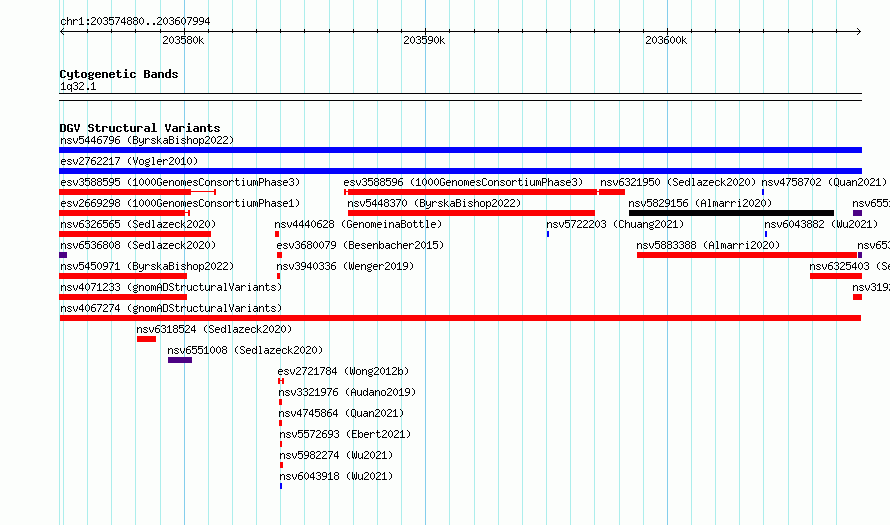Viewport: 890px width, 525px height.
Task: Click nsv5982274 (Wu2021) label
Action: 336,455
